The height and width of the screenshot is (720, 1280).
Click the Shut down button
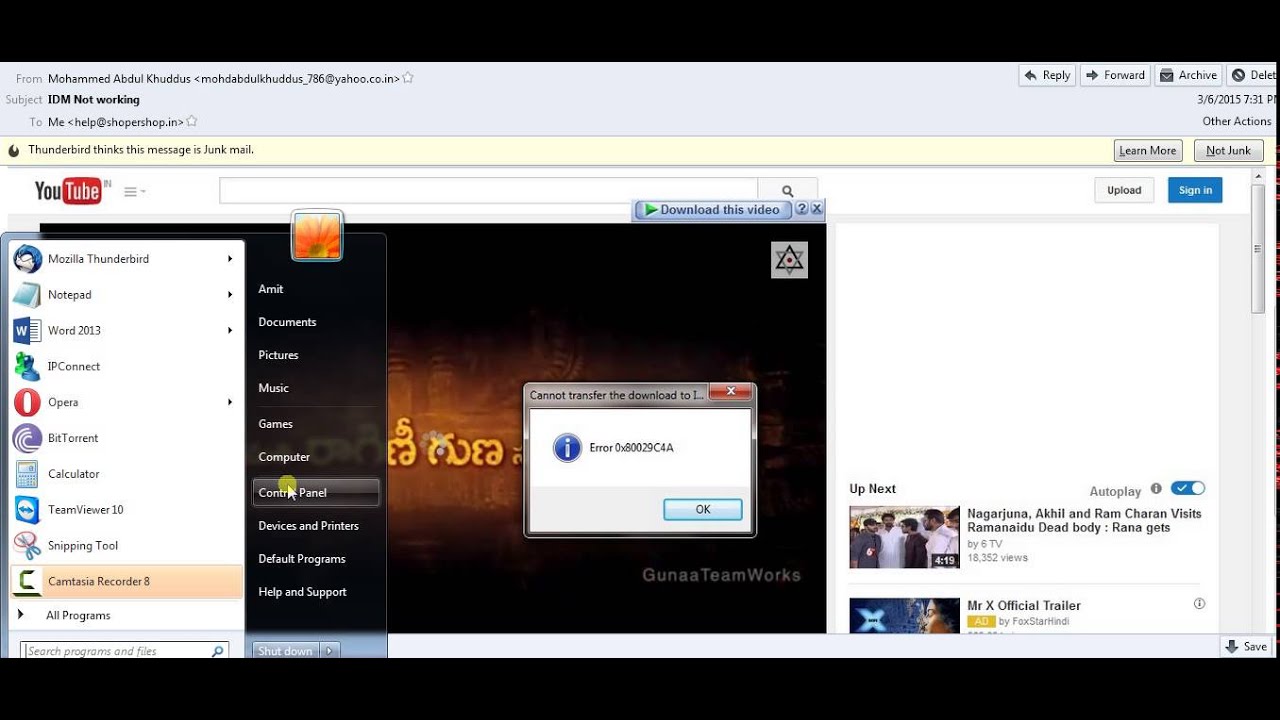(x=285, y=651)
